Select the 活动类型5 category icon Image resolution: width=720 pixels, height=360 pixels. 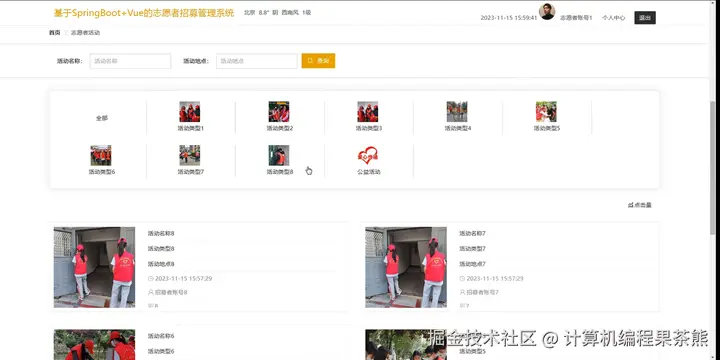546,112
